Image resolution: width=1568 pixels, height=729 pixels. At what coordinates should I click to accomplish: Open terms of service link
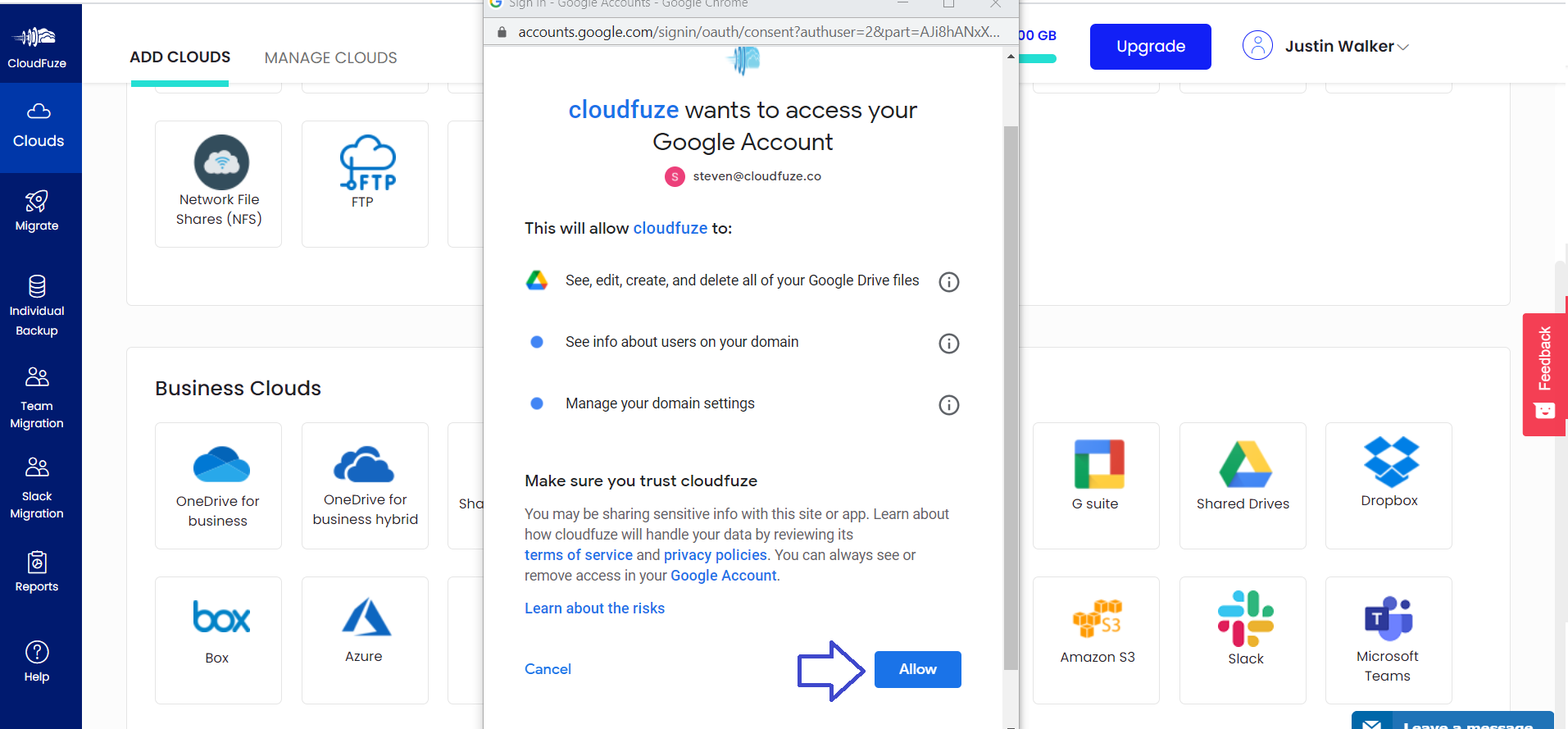point(579,555)
